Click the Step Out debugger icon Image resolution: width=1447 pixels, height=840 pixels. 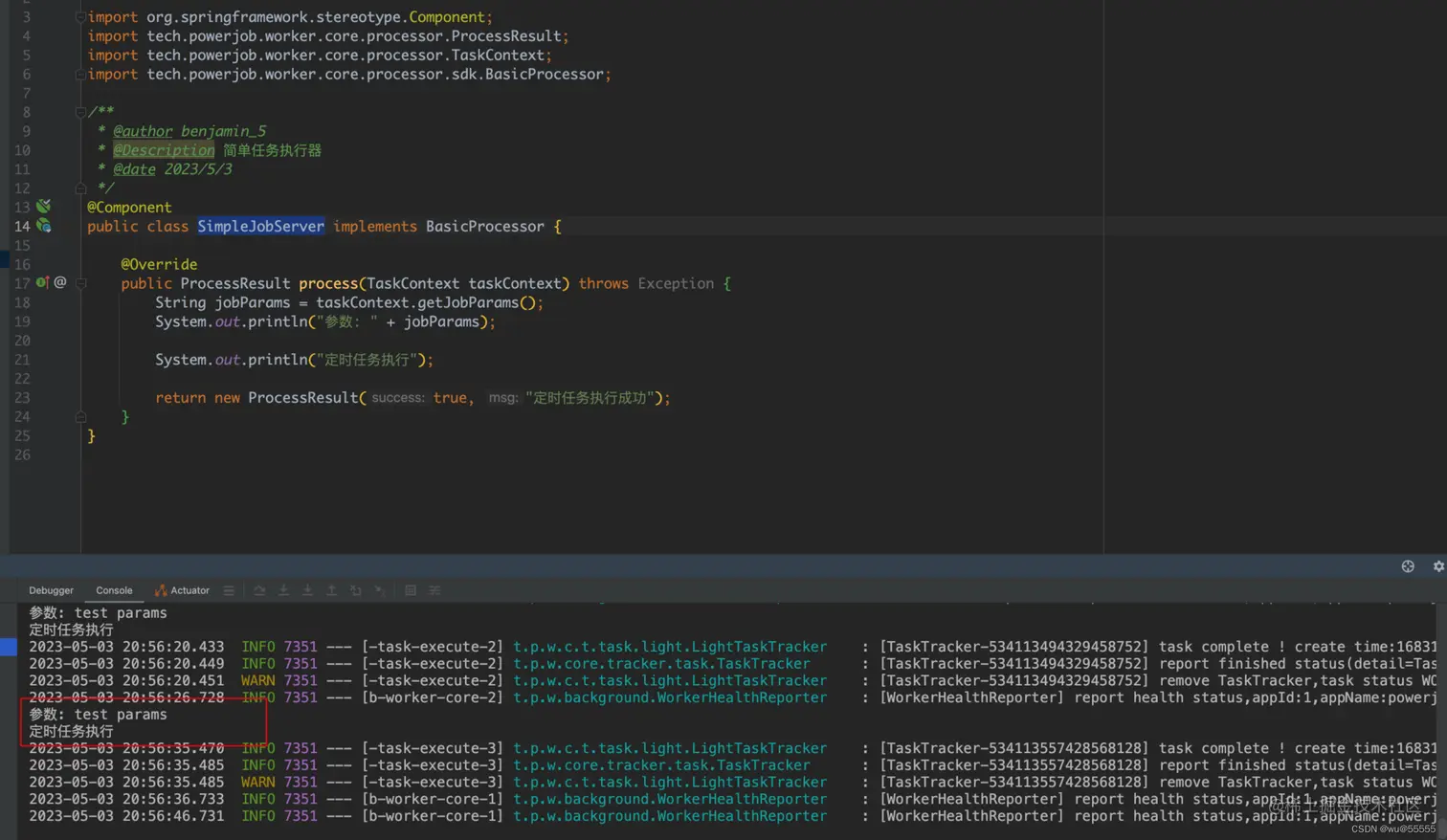[331, 590]
